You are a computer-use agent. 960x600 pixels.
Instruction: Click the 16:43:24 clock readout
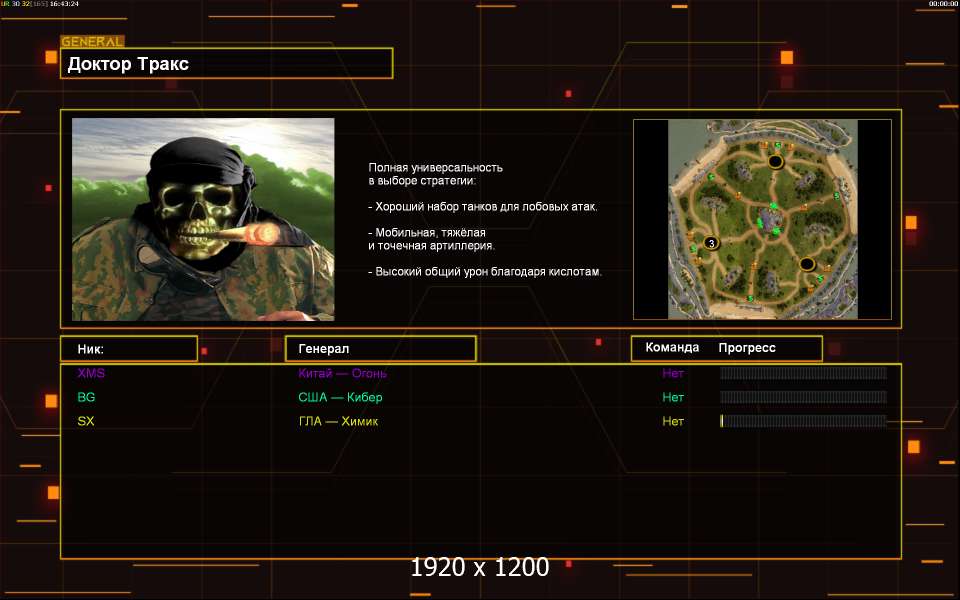pos(64,4)
